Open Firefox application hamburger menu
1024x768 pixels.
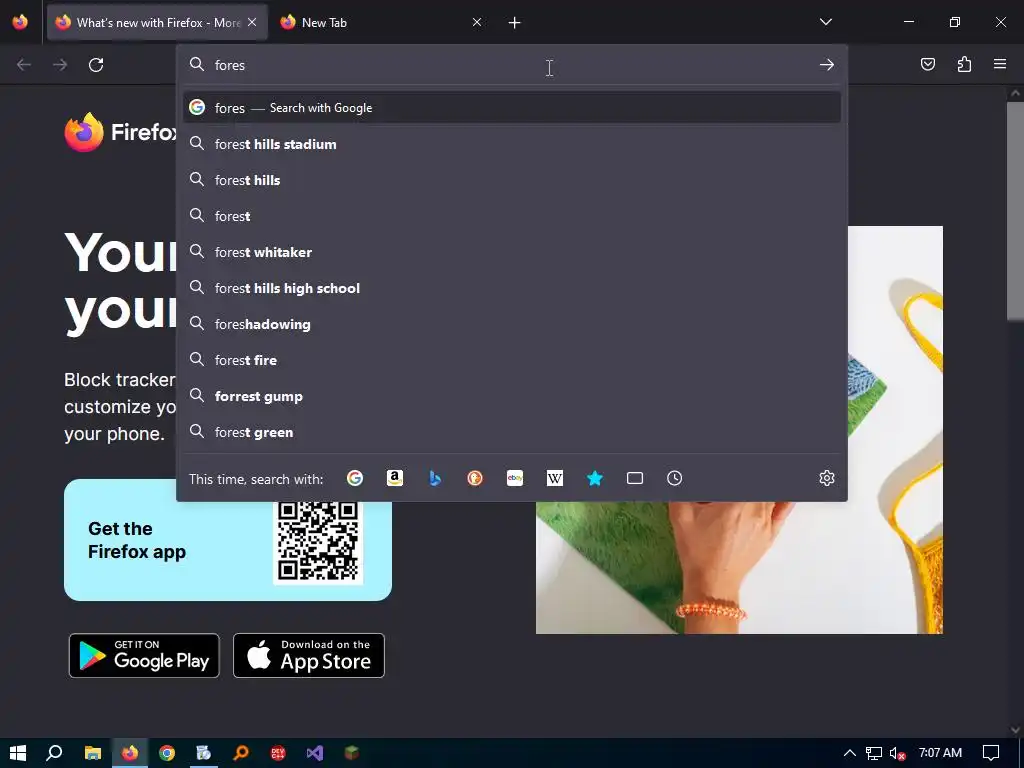(1000, 64)
